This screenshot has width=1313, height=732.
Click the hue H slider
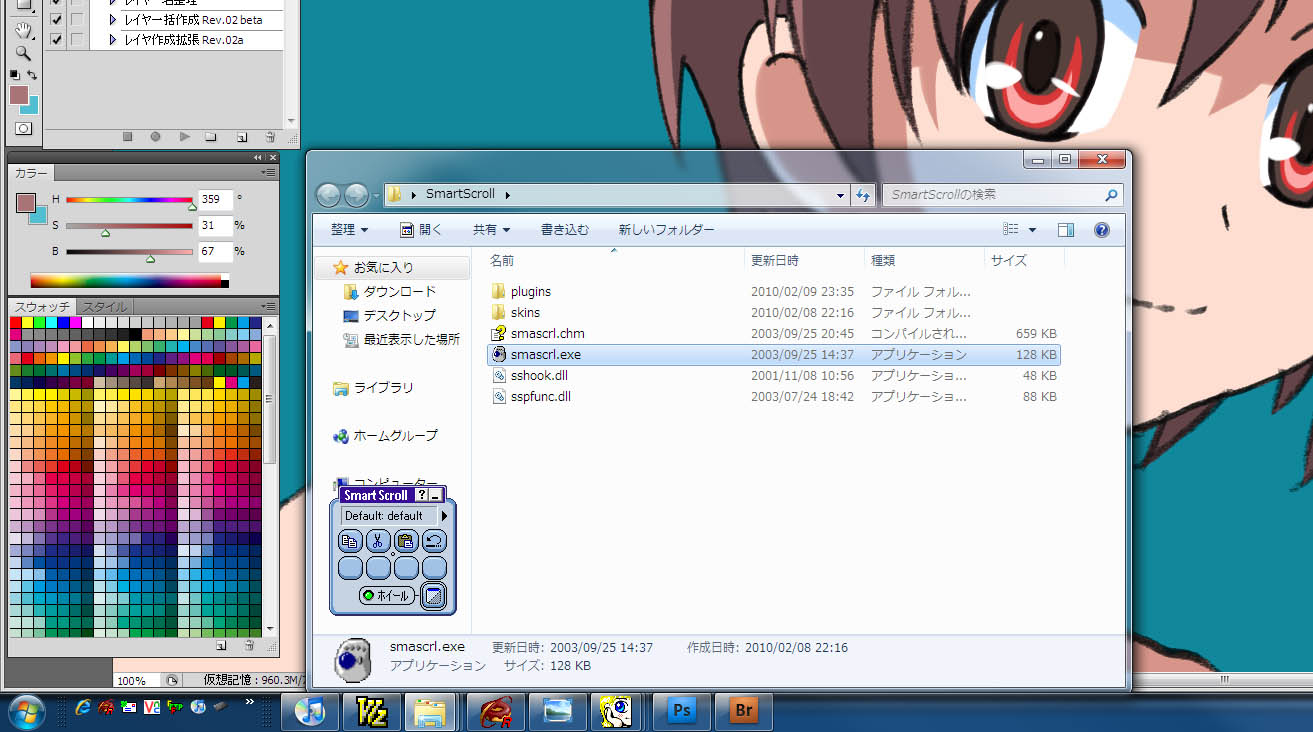pos(129,200)
